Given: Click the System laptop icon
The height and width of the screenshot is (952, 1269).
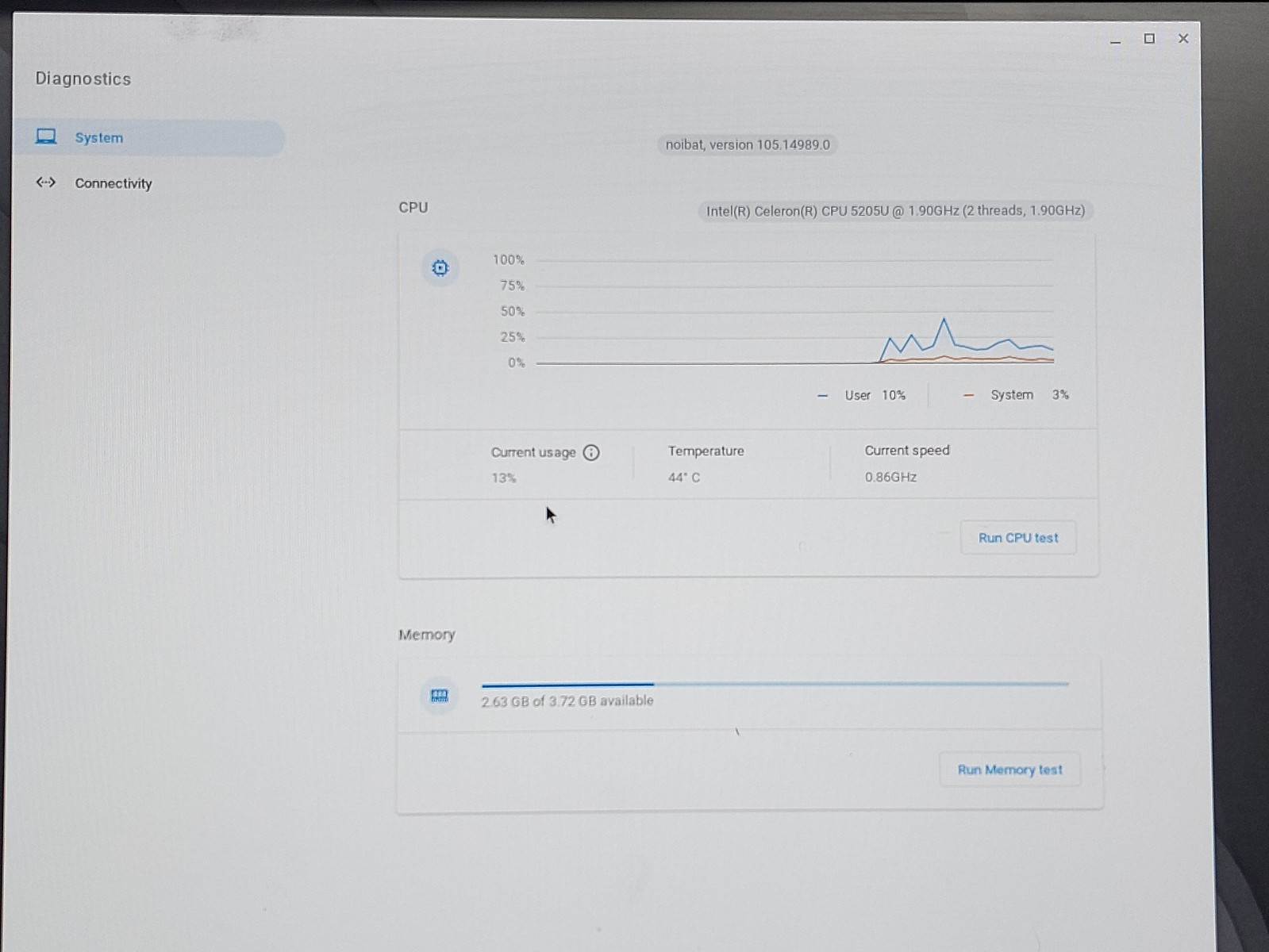Looking at the screenshot, I should tap(46, 137).
